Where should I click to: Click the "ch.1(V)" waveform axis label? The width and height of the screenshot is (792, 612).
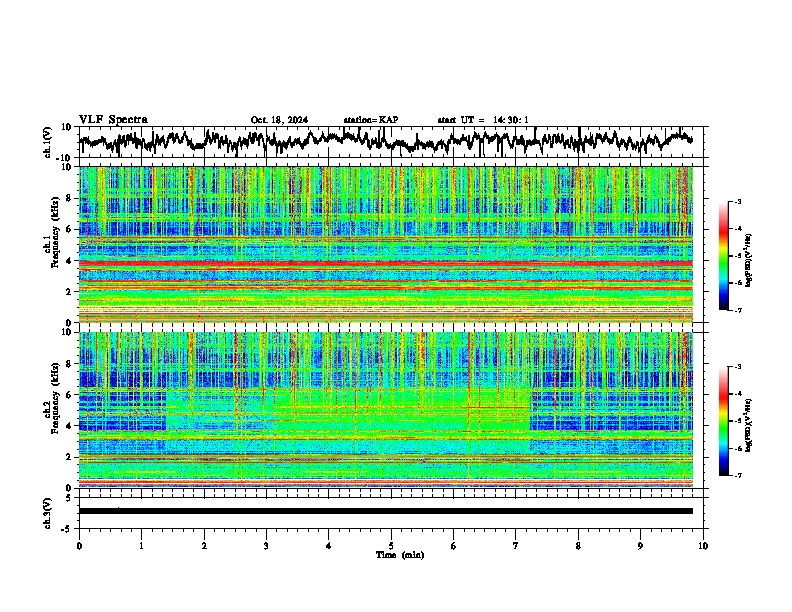(47, 142)
